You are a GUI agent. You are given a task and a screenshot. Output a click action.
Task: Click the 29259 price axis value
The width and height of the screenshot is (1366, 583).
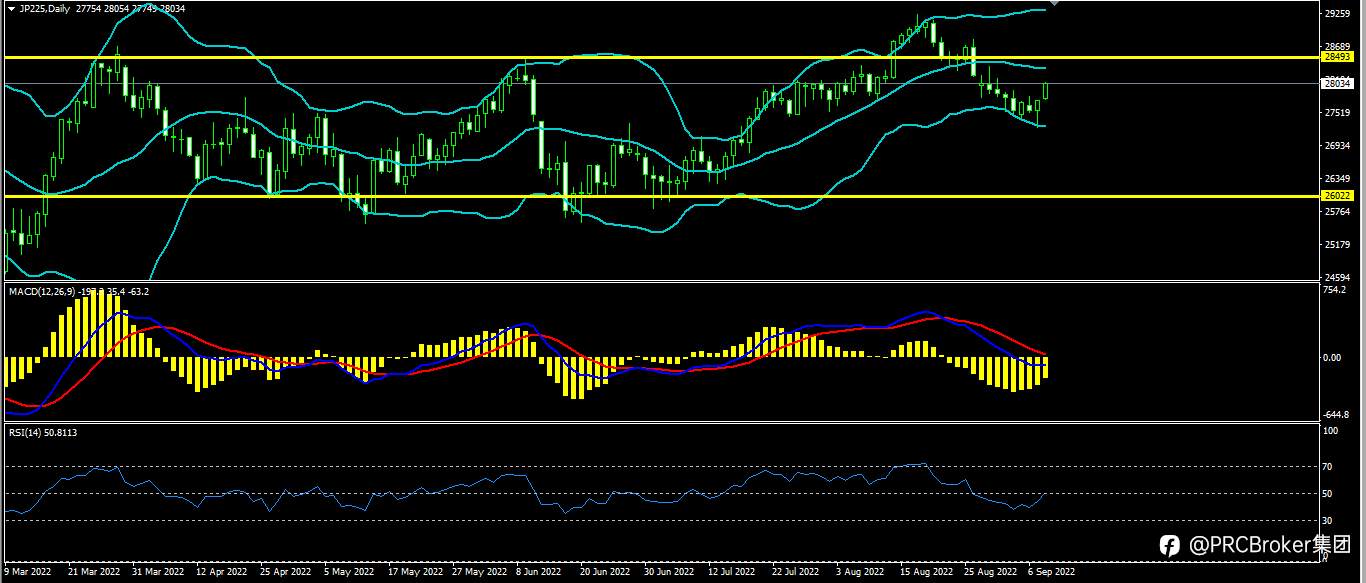tap(1337, 14)
